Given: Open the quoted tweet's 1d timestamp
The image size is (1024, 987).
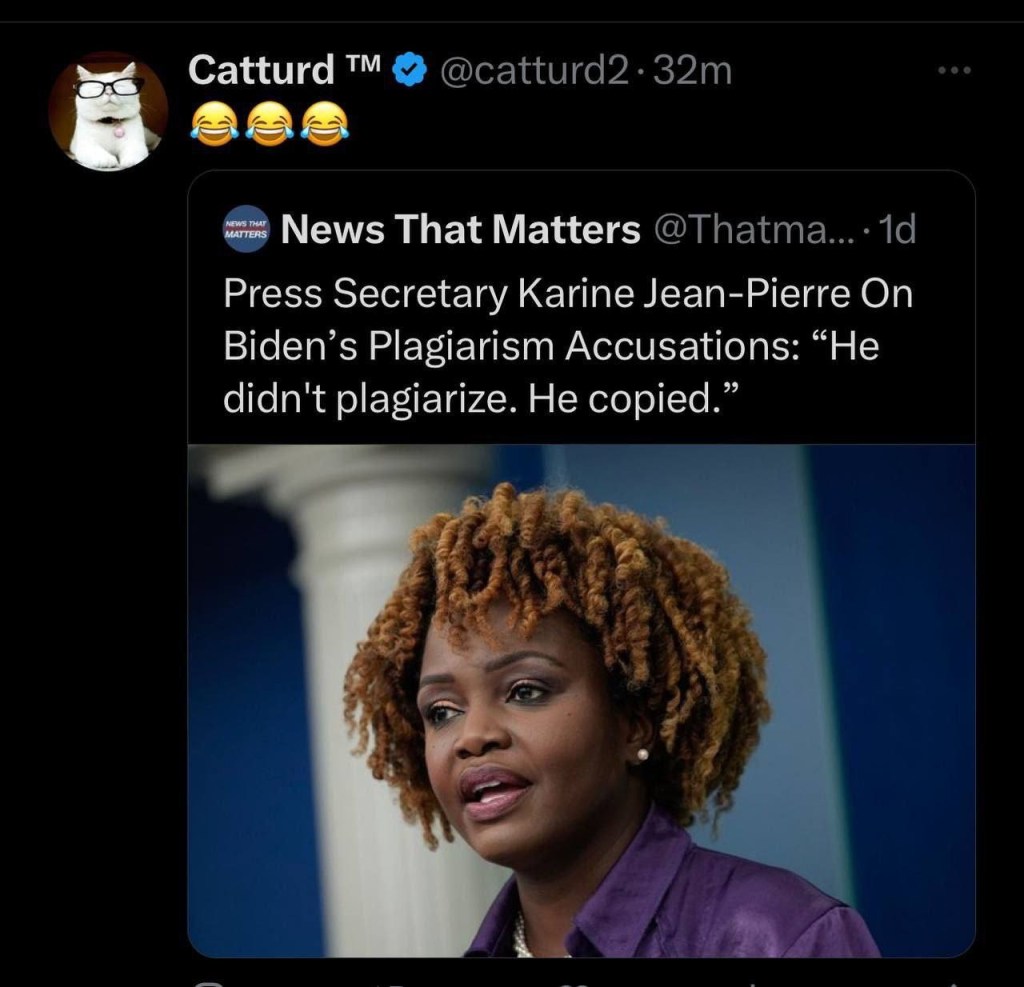Looking at the screenshot, I should (897, 229).
